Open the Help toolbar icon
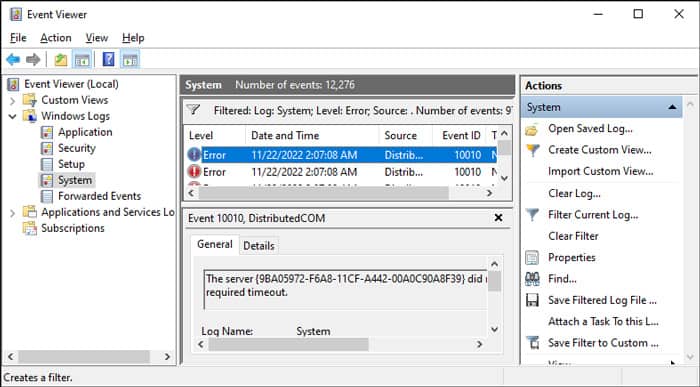Image resolution: width=700 pixels, height=387 pixels. [x=108, y=59]
